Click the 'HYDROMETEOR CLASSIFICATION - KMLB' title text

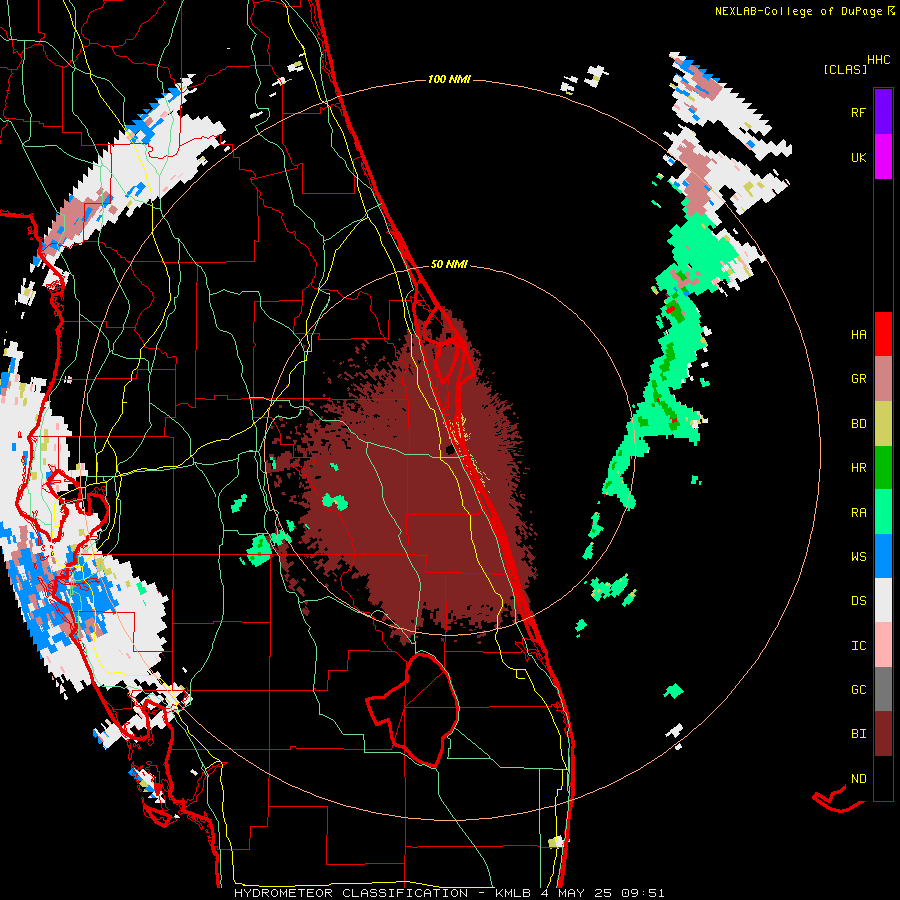point(382,893)
